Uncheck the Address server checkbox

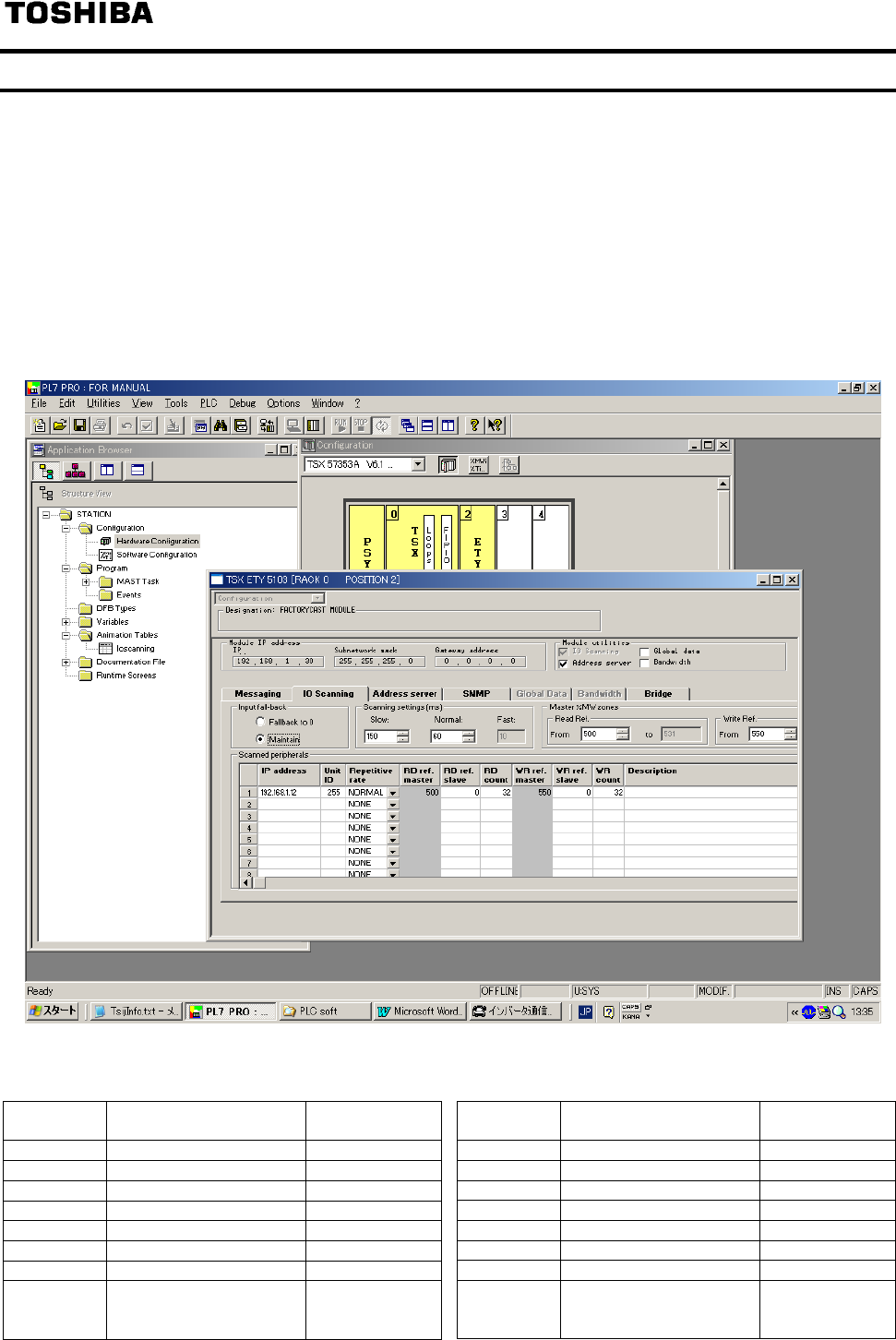coord(563,663)
